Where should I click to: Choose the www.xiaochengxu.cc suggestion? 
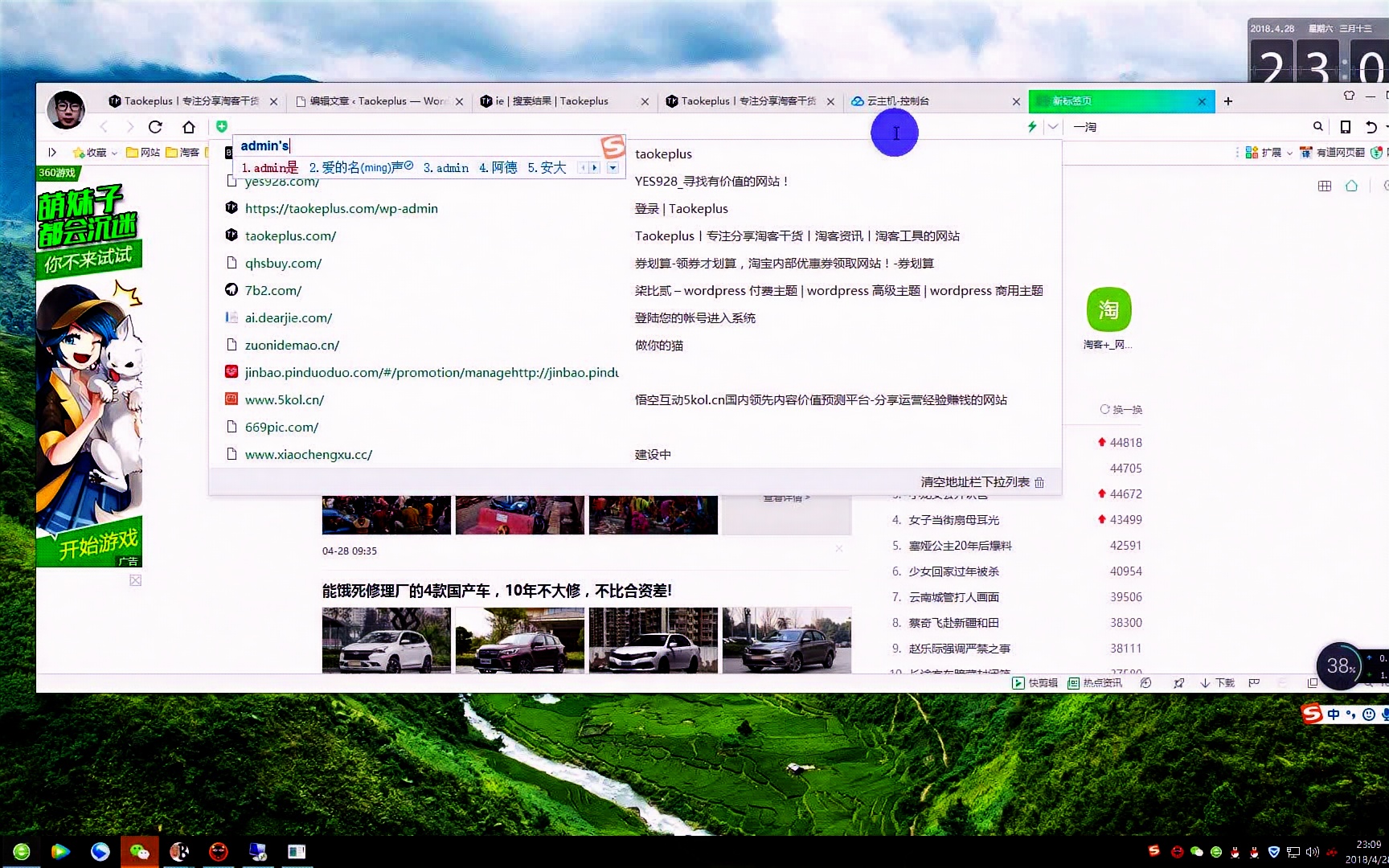(x=635, y=455)
